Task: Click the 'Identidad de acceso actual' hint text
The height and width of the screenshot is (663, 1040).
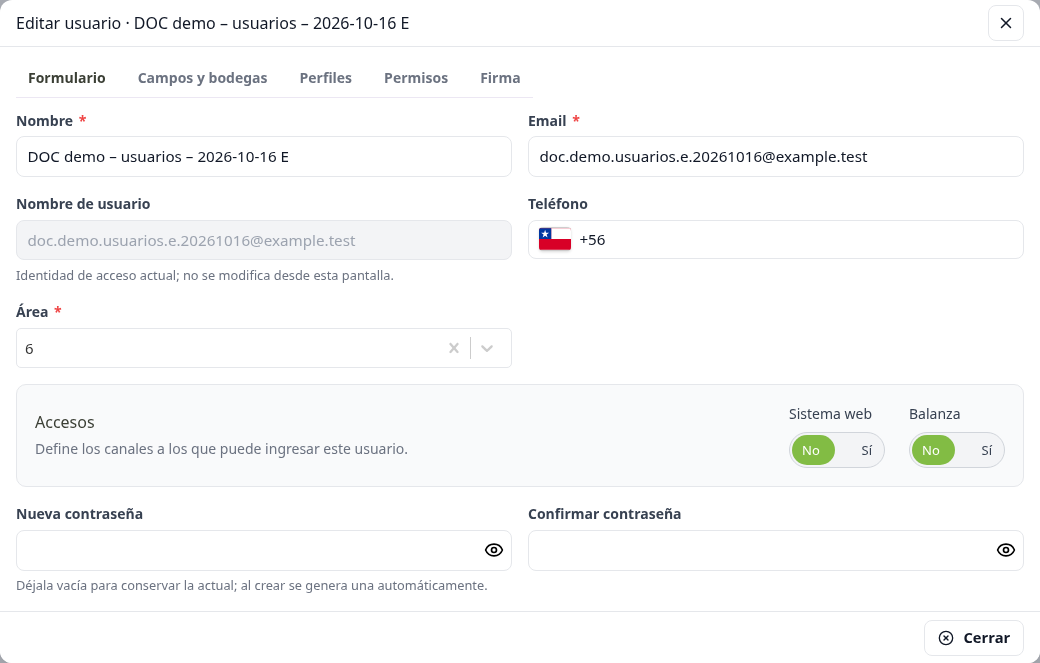Action: [205, 275]
